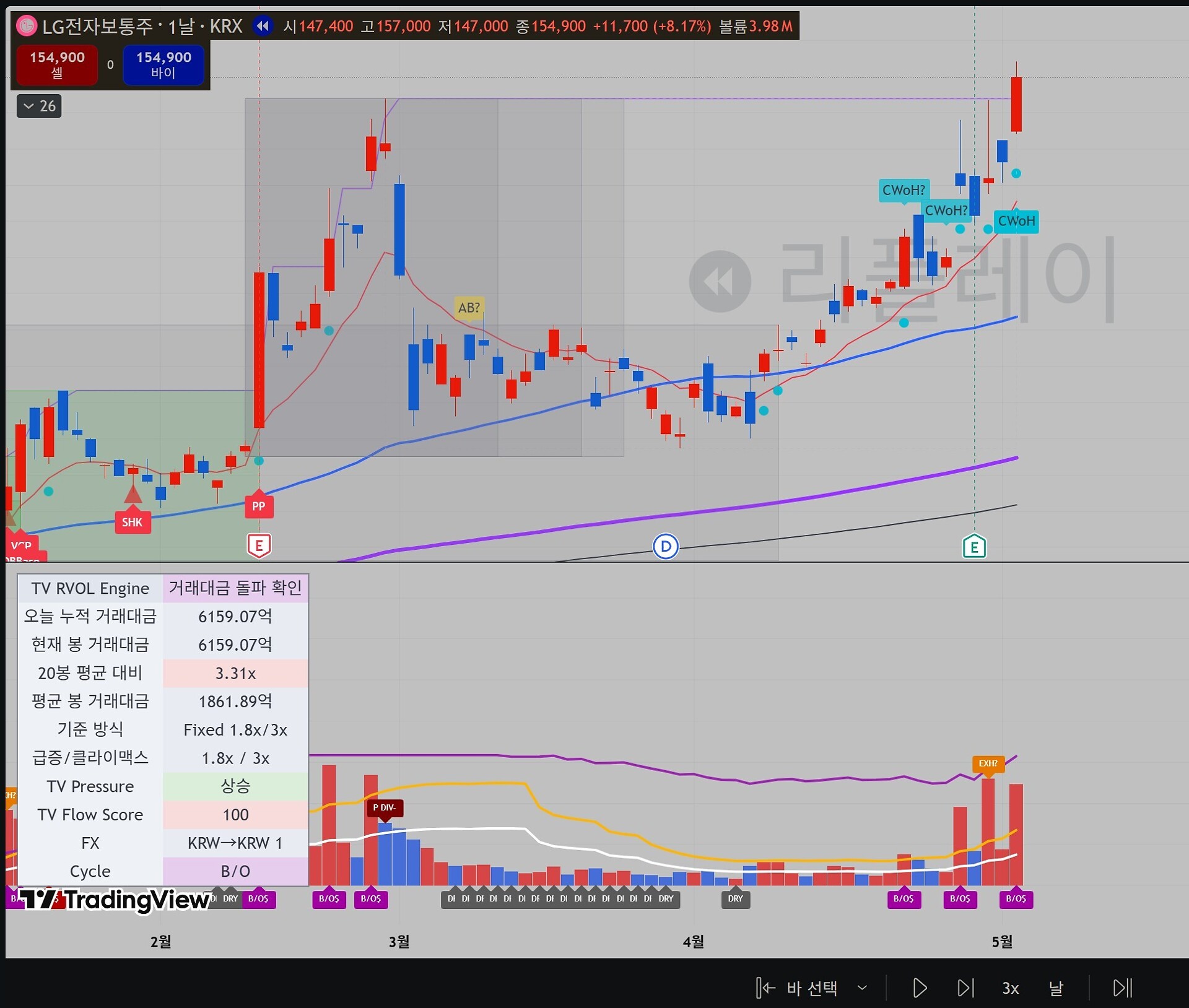Click the blue 154,900 바이 buy button
The width and height of the screenshot is (1189, 1008).
(163, 64)
